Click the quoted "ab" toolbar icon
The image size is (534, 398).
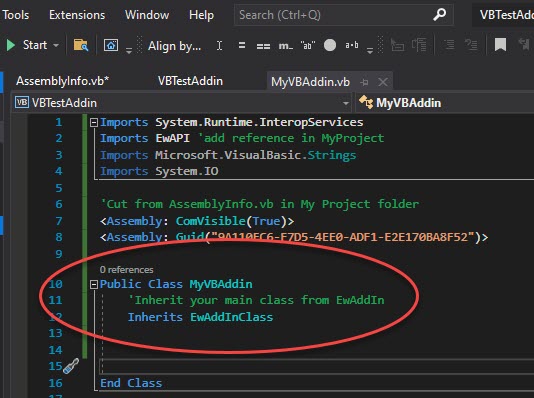pos(308,45)
